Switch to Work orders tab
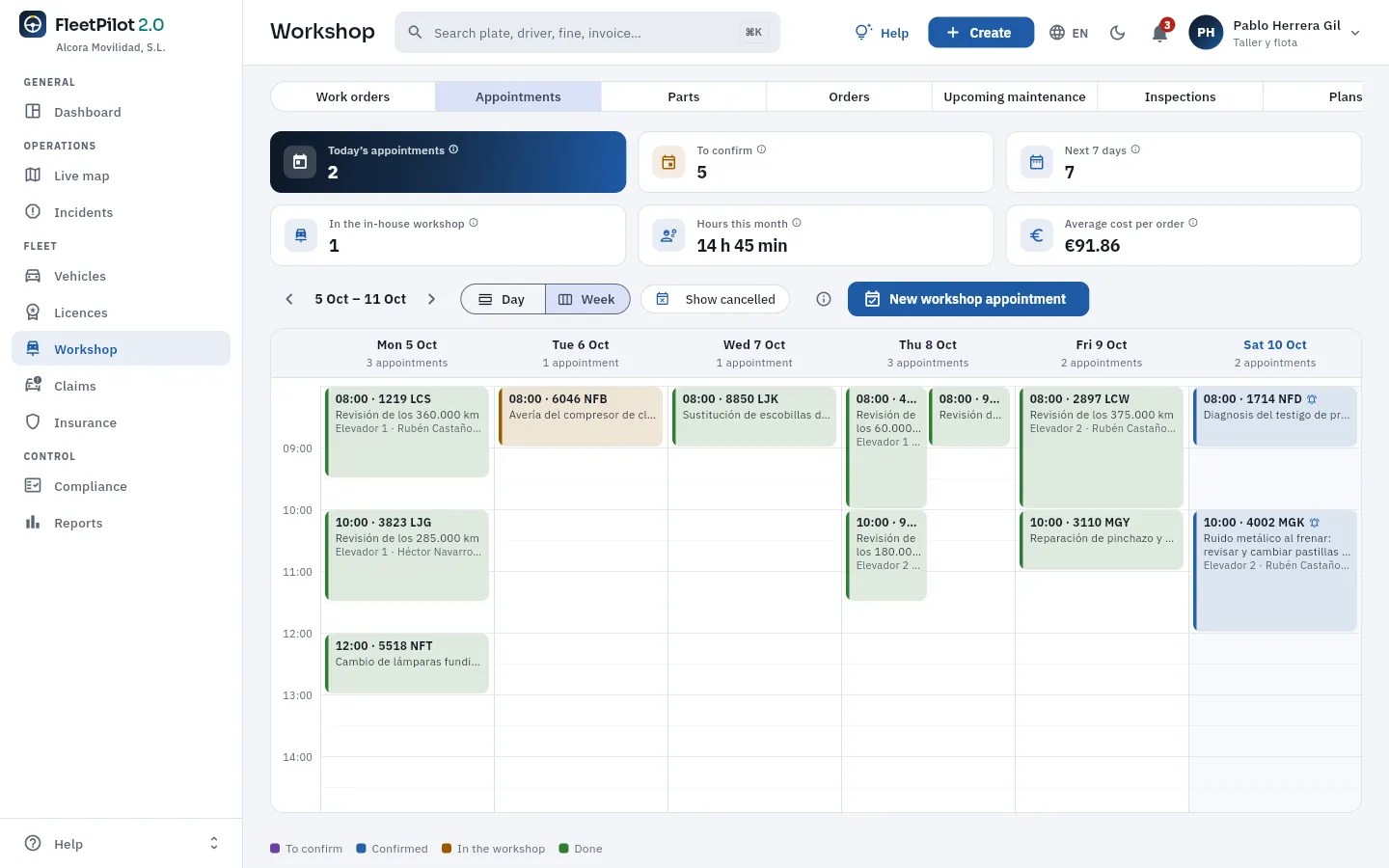1389x868 pixels. [x=353, y=96]
